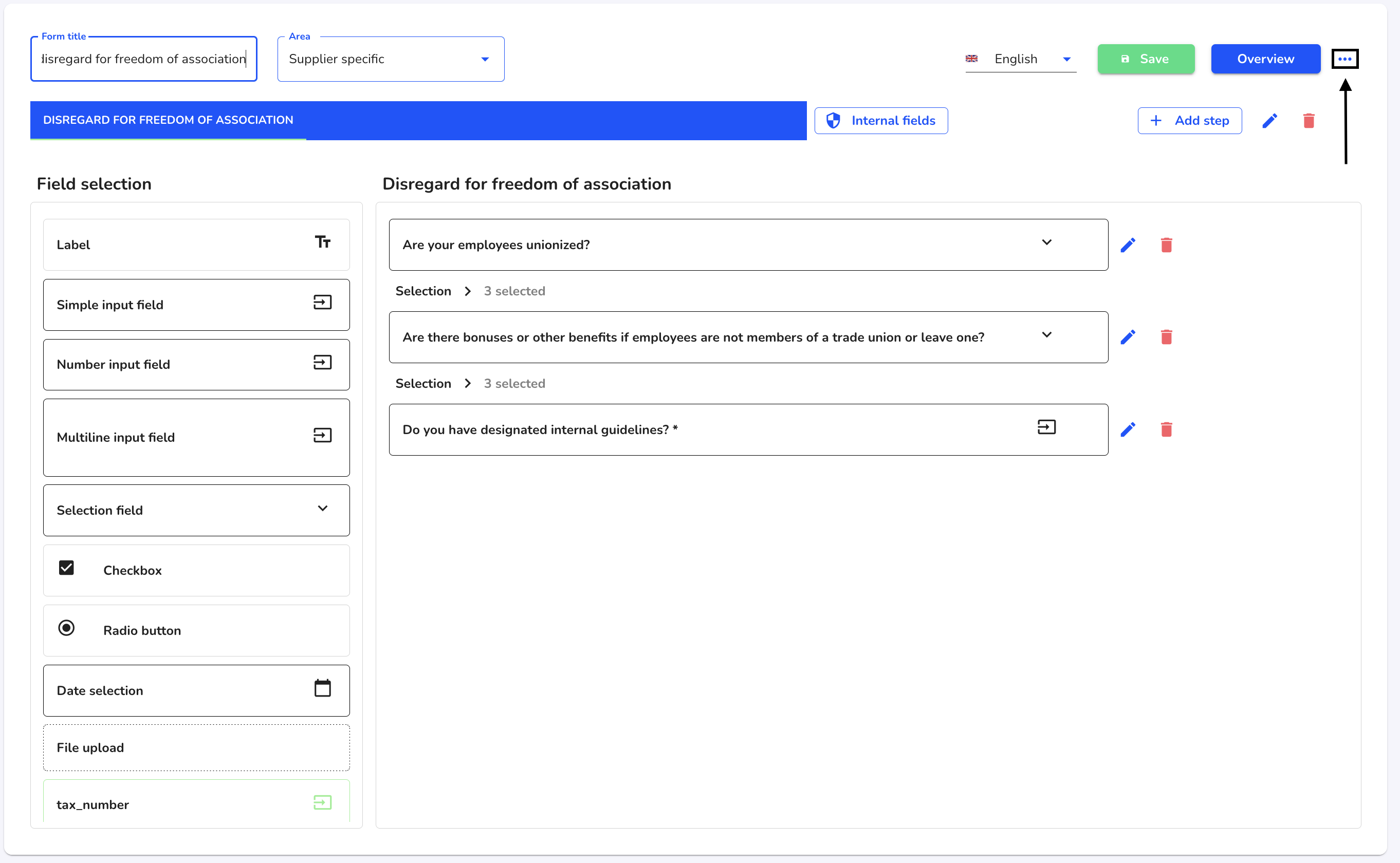Viewport: 1400px width, 863px height.
Task: Add a new step to the form
Action: click(1189, 120)
